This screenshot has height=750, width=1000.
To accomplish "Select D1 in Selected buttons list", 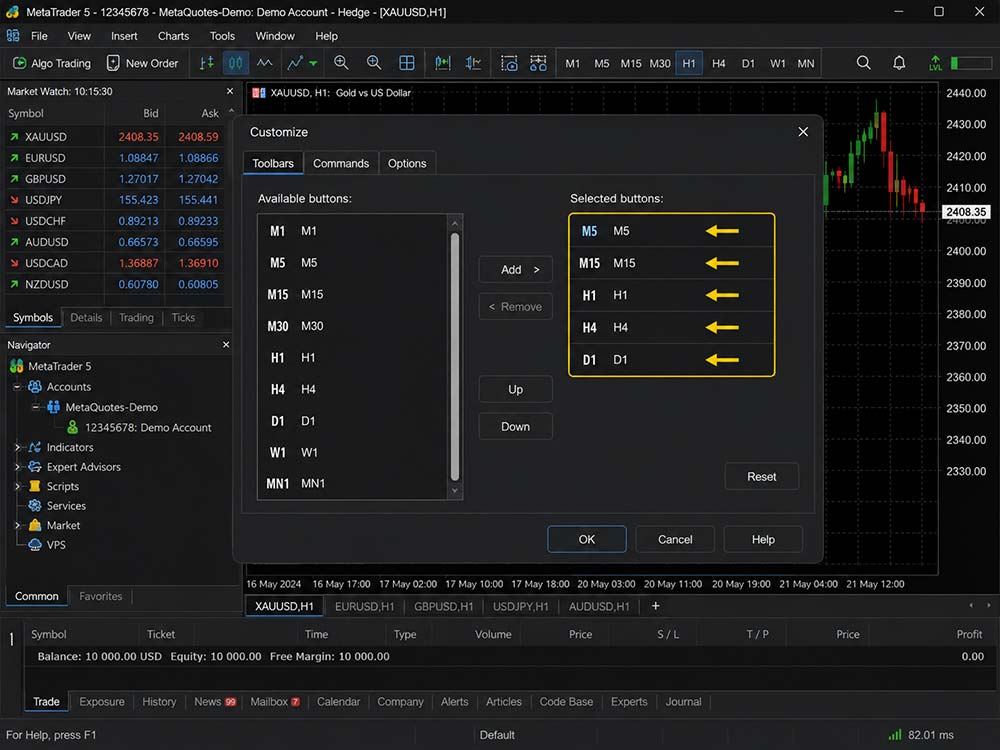I will coord(672,360).
